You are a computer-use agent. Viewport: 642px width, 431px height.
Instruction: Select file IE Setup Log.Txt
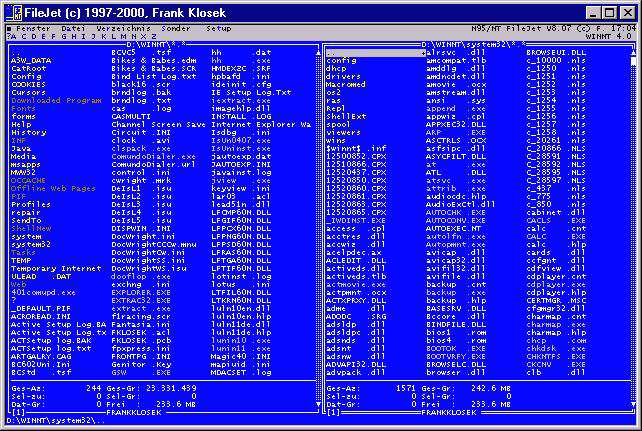[x=251, y=93]
